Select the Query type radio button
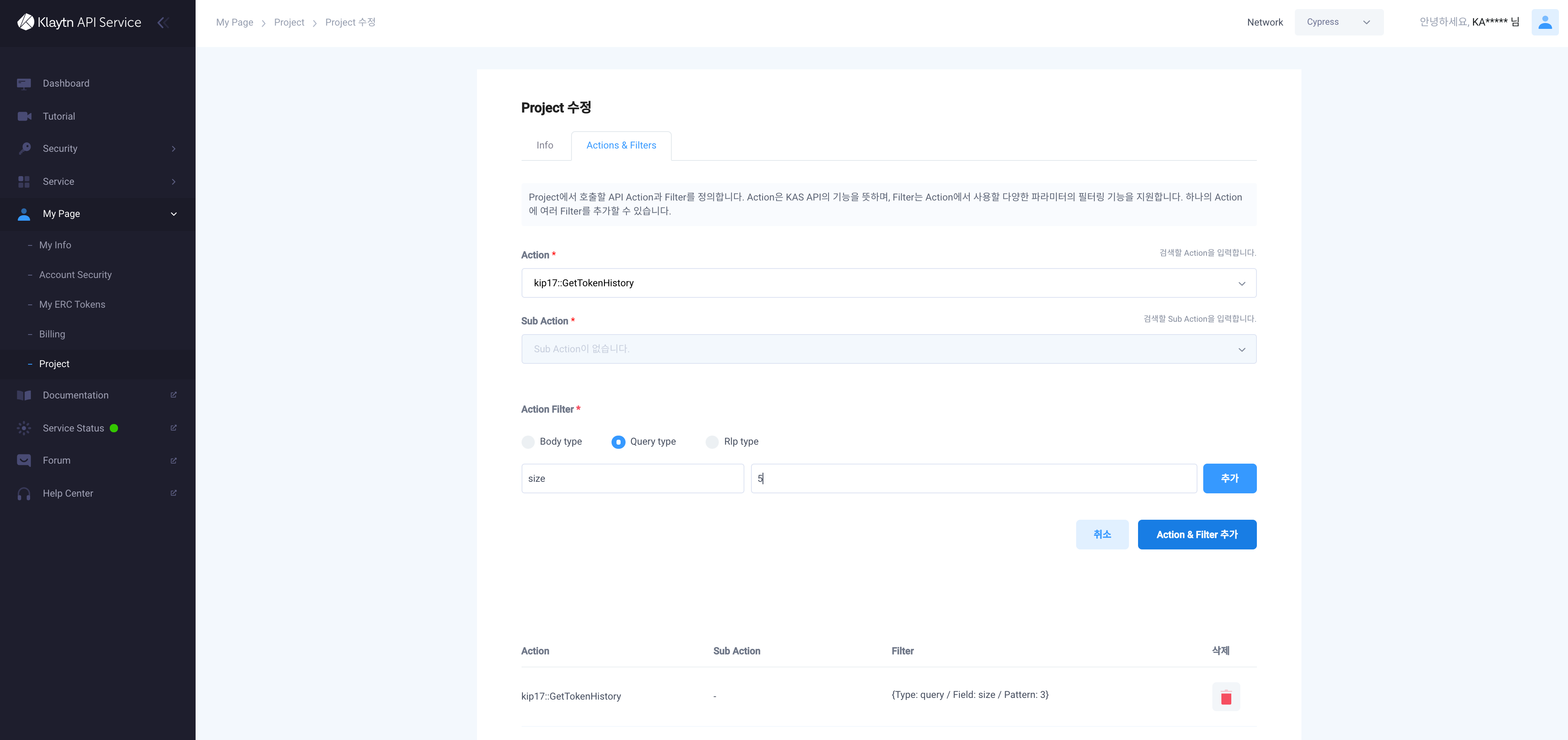Viewport: 1568px width, 740px height. coord(618,442)
